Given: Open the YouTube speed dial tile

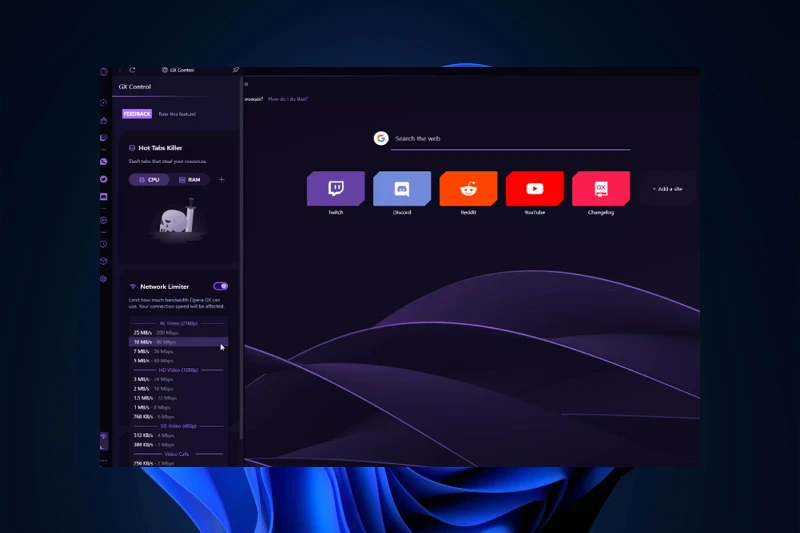Looking at the screenshot, I should (x=535, y=189).
